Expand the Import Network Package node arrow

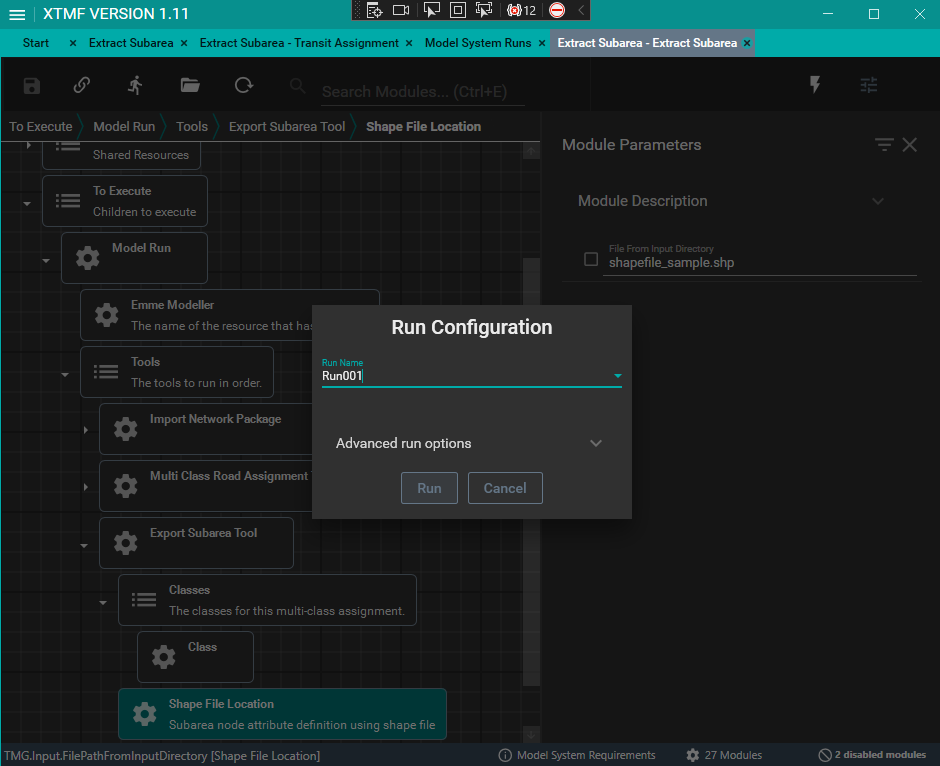[x=86, y=430]
